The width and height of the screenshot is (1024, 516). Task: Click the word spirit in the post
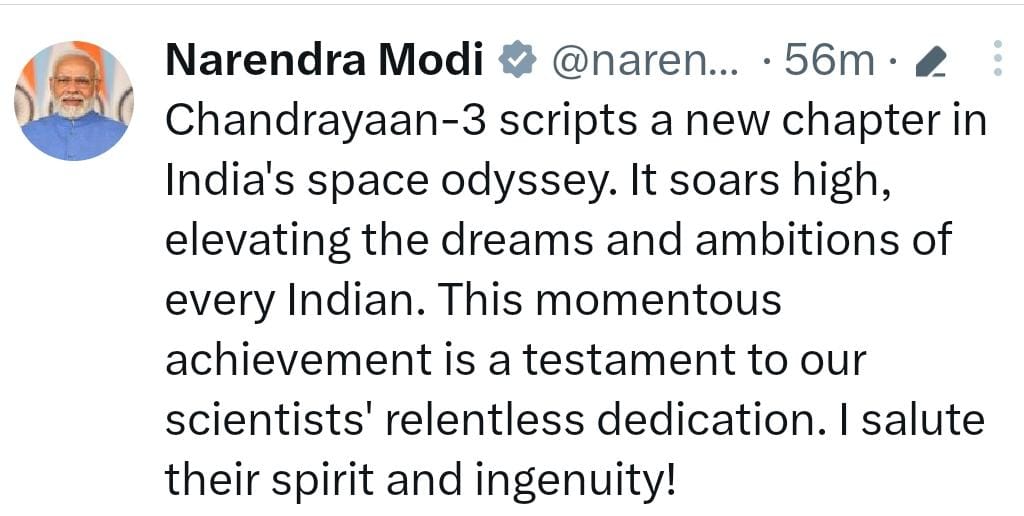(323, 482)
